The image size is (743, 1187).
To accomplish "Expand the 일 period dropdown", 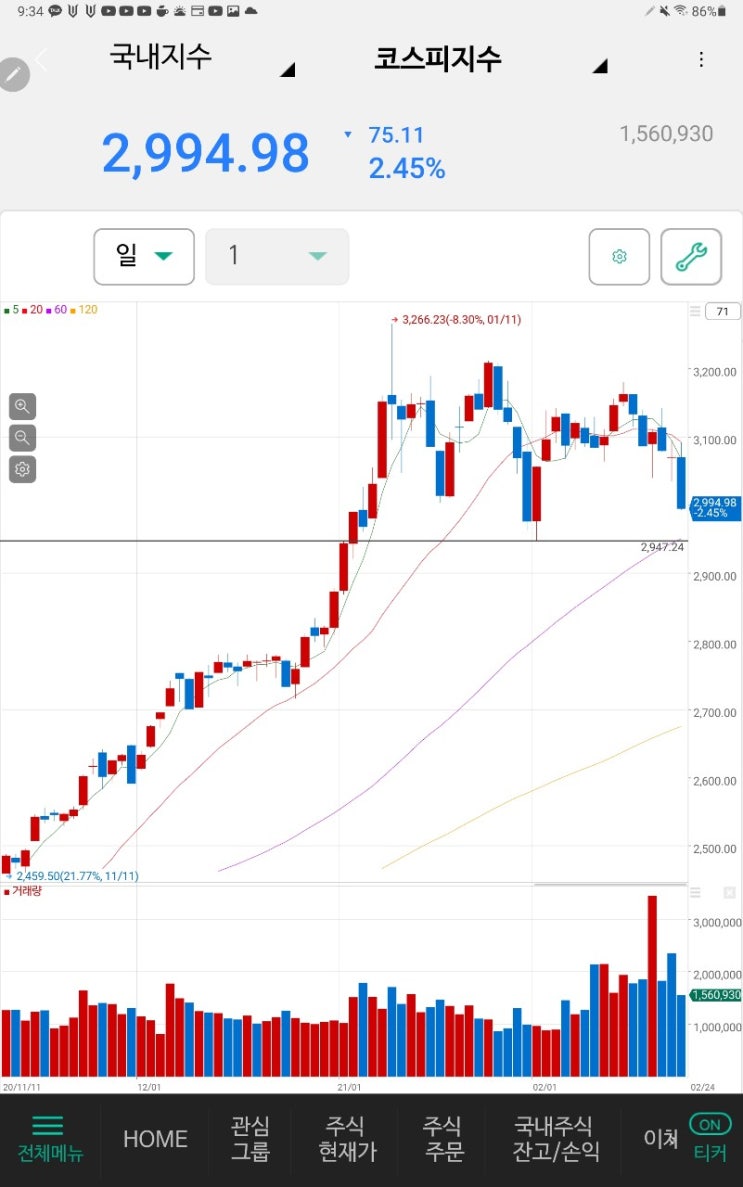I will 144,257.
